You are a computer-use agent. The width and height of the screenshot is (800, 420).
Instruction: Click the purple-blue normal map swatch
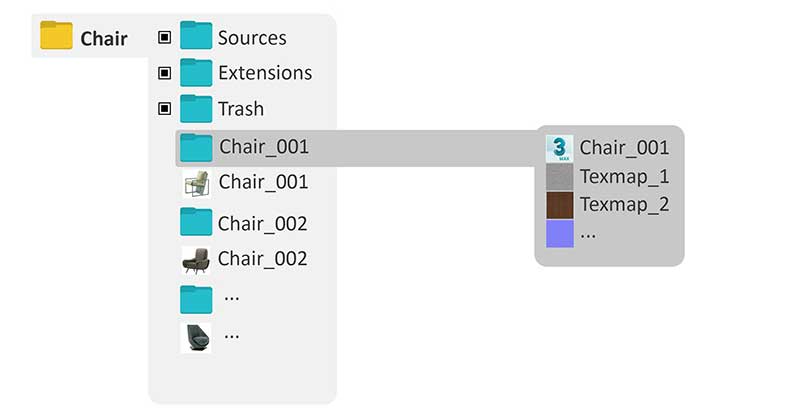tap(560, 234)
